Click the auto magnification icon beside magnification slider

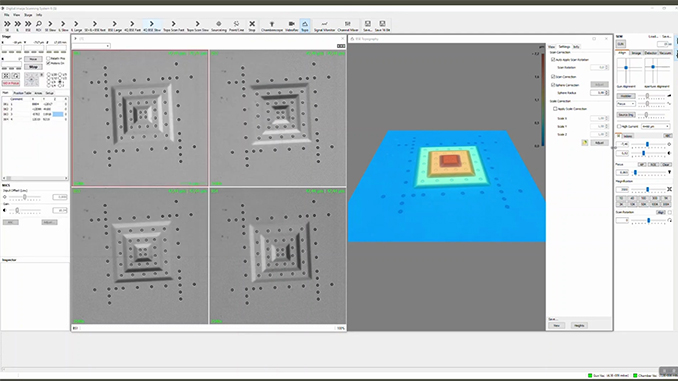click(x=669, y=189)
